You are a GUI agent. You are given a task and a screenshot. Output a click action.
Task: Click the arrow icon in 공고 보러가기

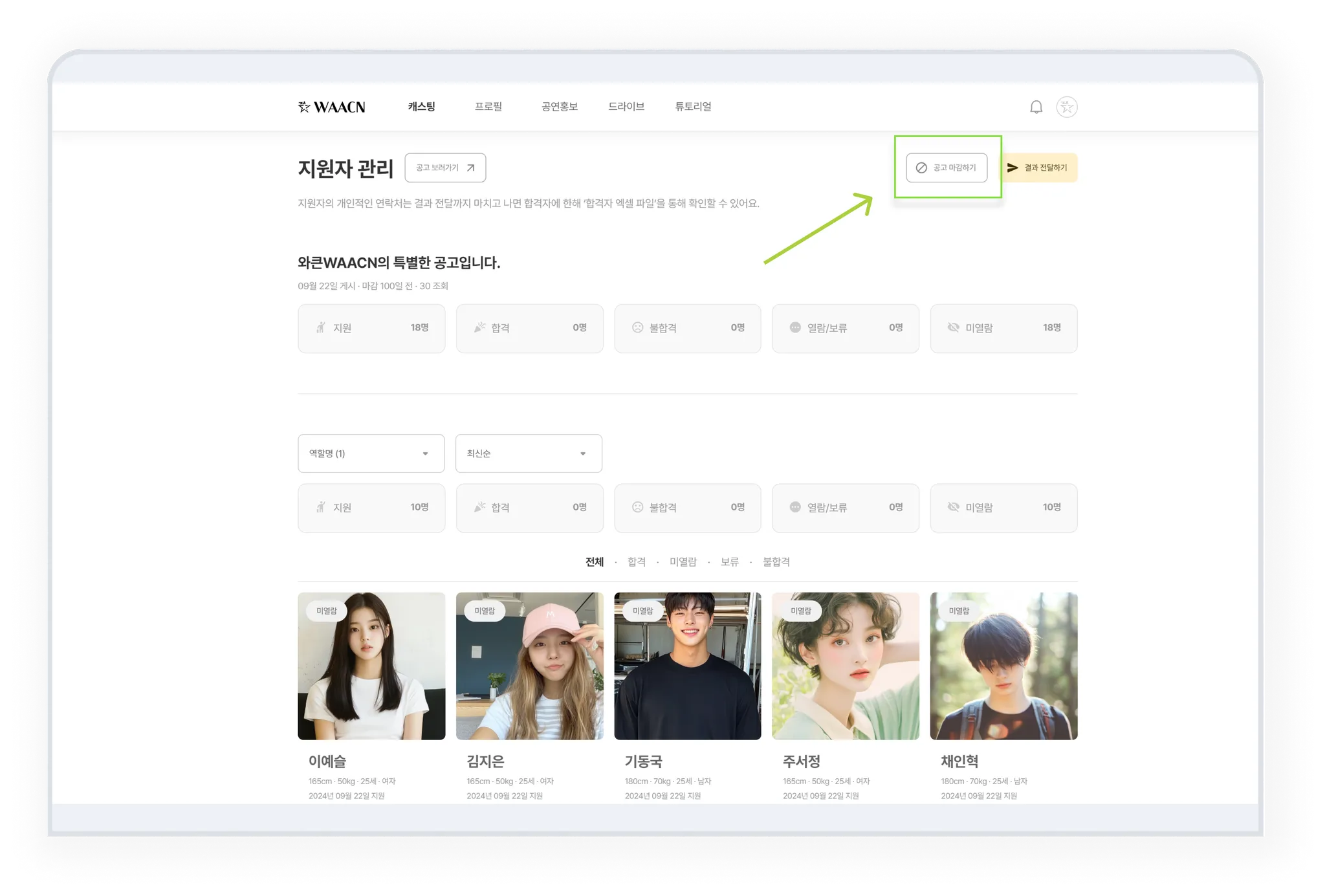pyautogui.click(x=471, y=168)
